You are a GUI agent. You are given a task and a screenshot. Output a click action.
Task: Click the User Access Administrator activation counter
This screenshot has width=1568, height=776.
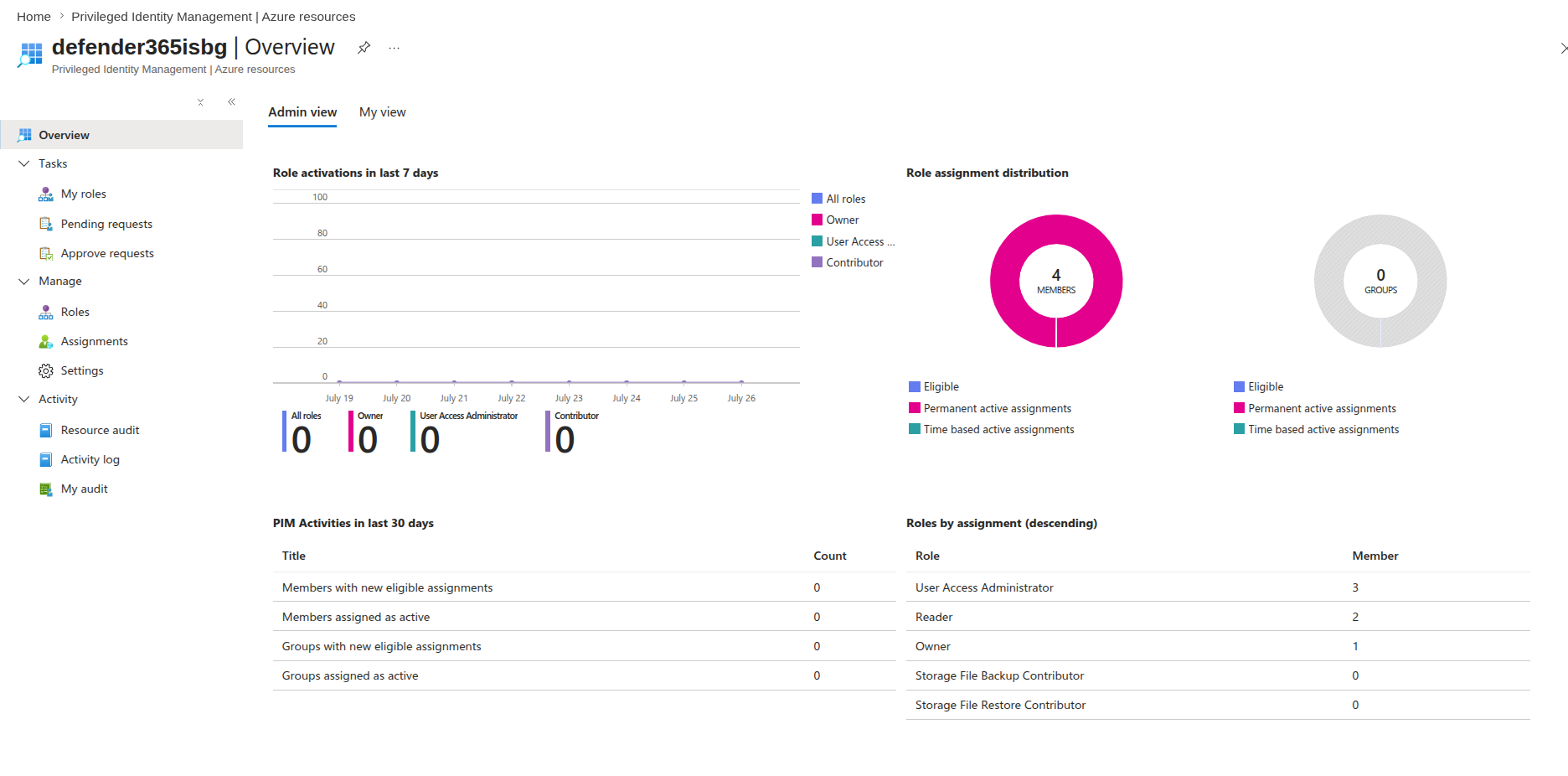point(464,432)
